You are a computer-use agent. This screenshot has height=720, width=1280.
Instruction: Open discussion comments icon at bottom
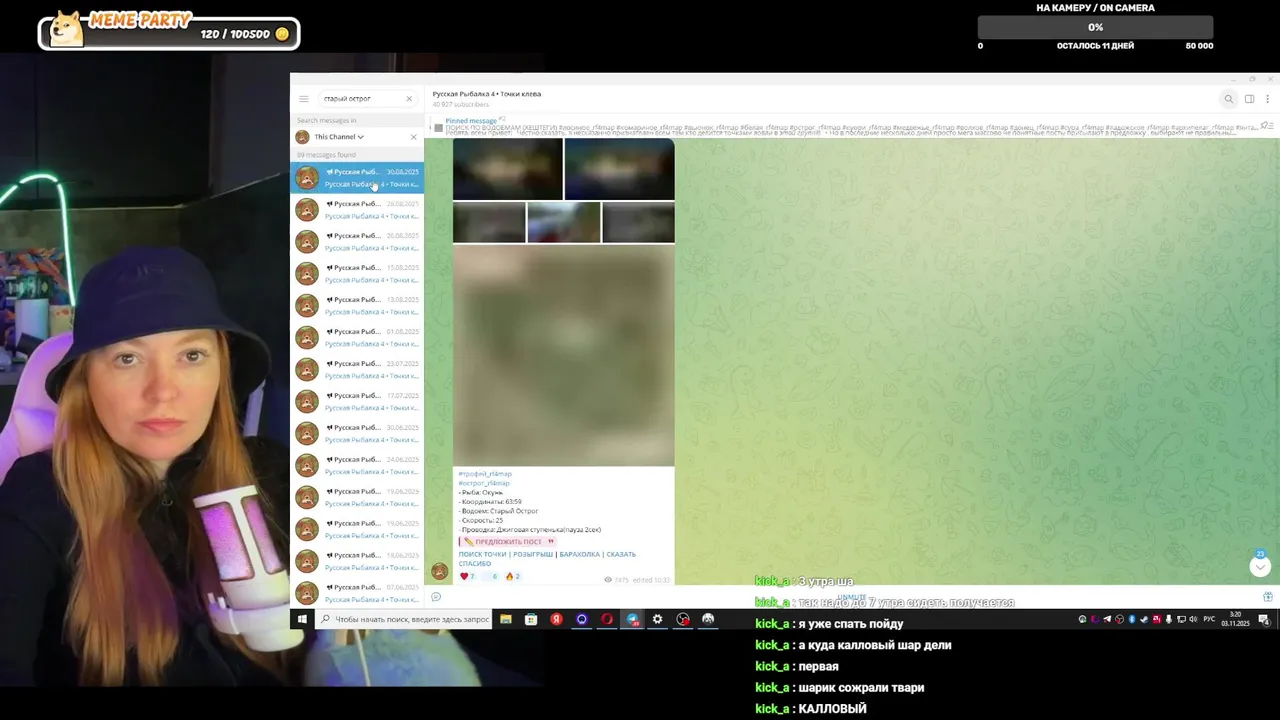click(x=436, y=597)
